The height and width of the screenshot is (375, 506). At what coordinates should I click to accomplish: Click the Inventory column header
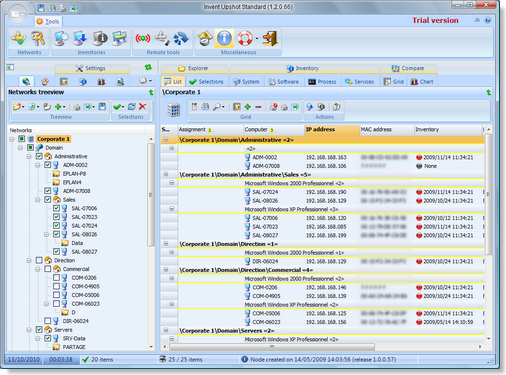pos(448,129)
